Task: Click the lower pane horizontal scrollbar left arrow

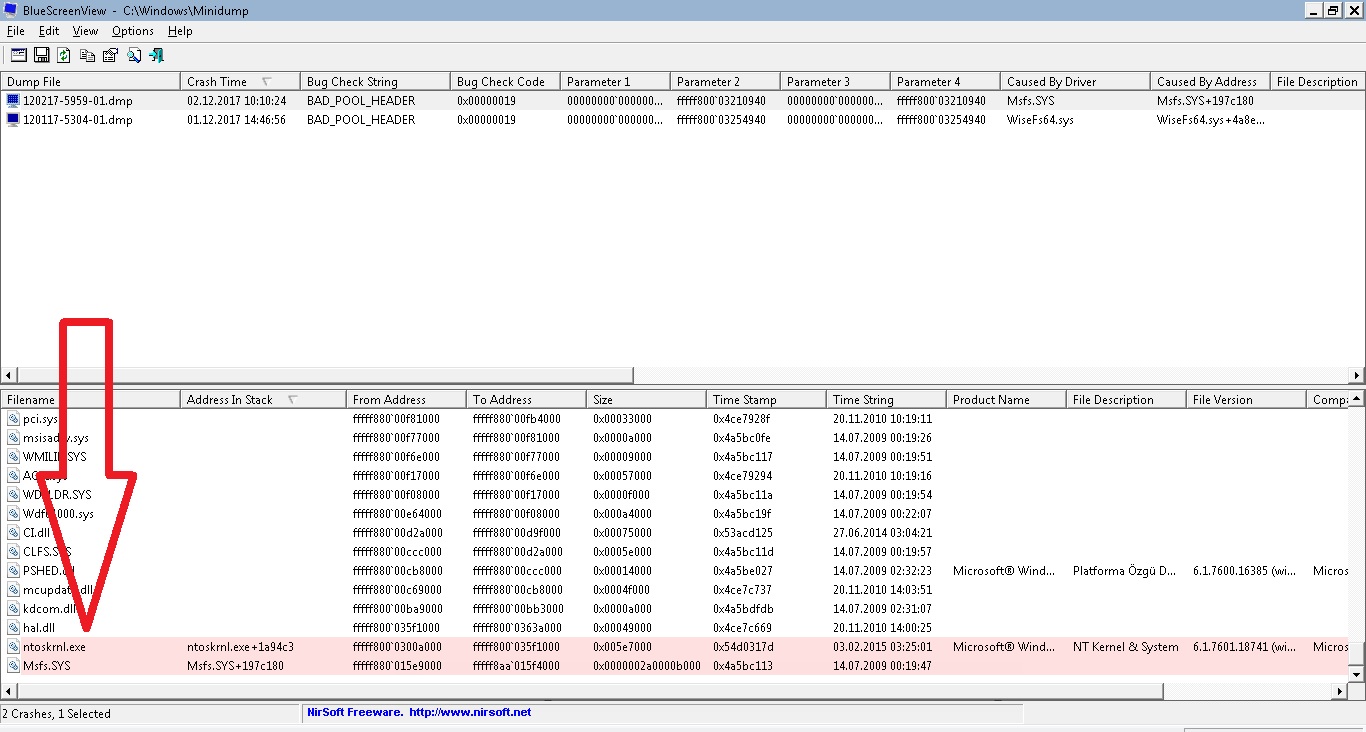Action: (8, 692)
